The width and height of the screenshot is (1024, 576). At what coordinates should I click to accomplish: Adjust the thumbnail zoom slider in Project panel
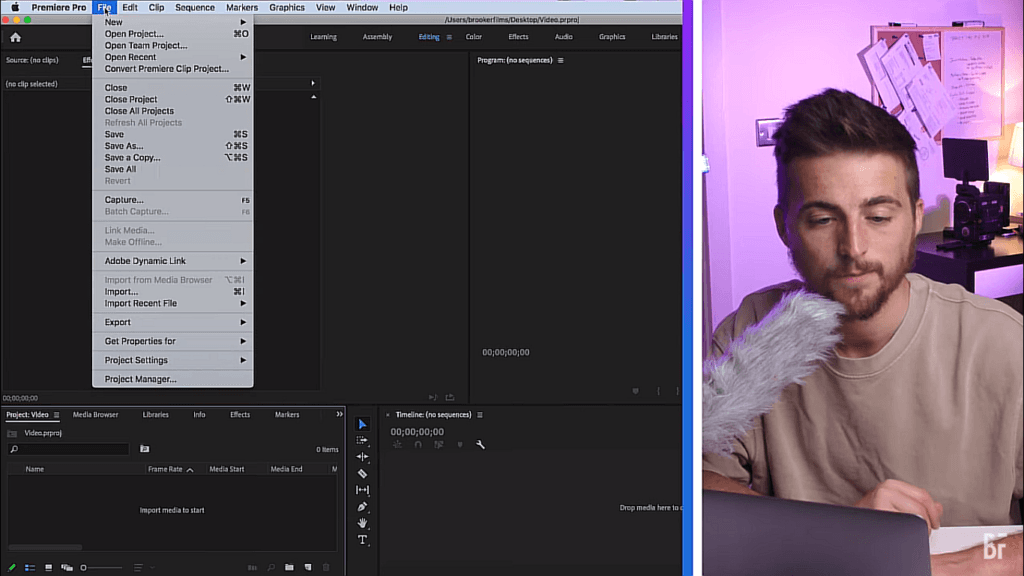pos(101,568)
